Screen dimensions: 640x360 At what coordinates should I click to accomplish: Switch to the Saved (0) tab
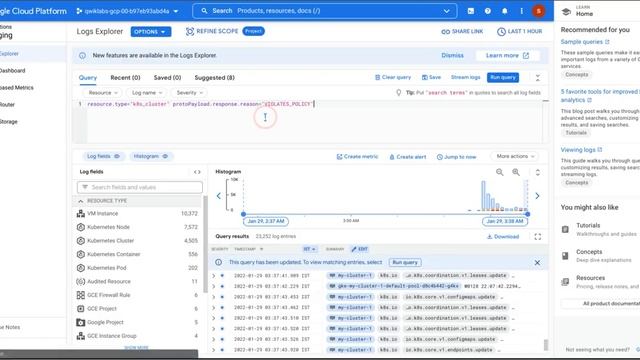[167, 78]
